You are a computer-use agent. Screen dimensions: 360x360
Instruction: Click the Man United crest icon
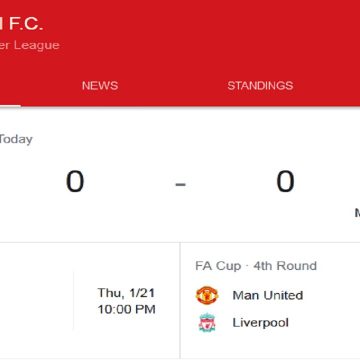(x=207, y=295)
